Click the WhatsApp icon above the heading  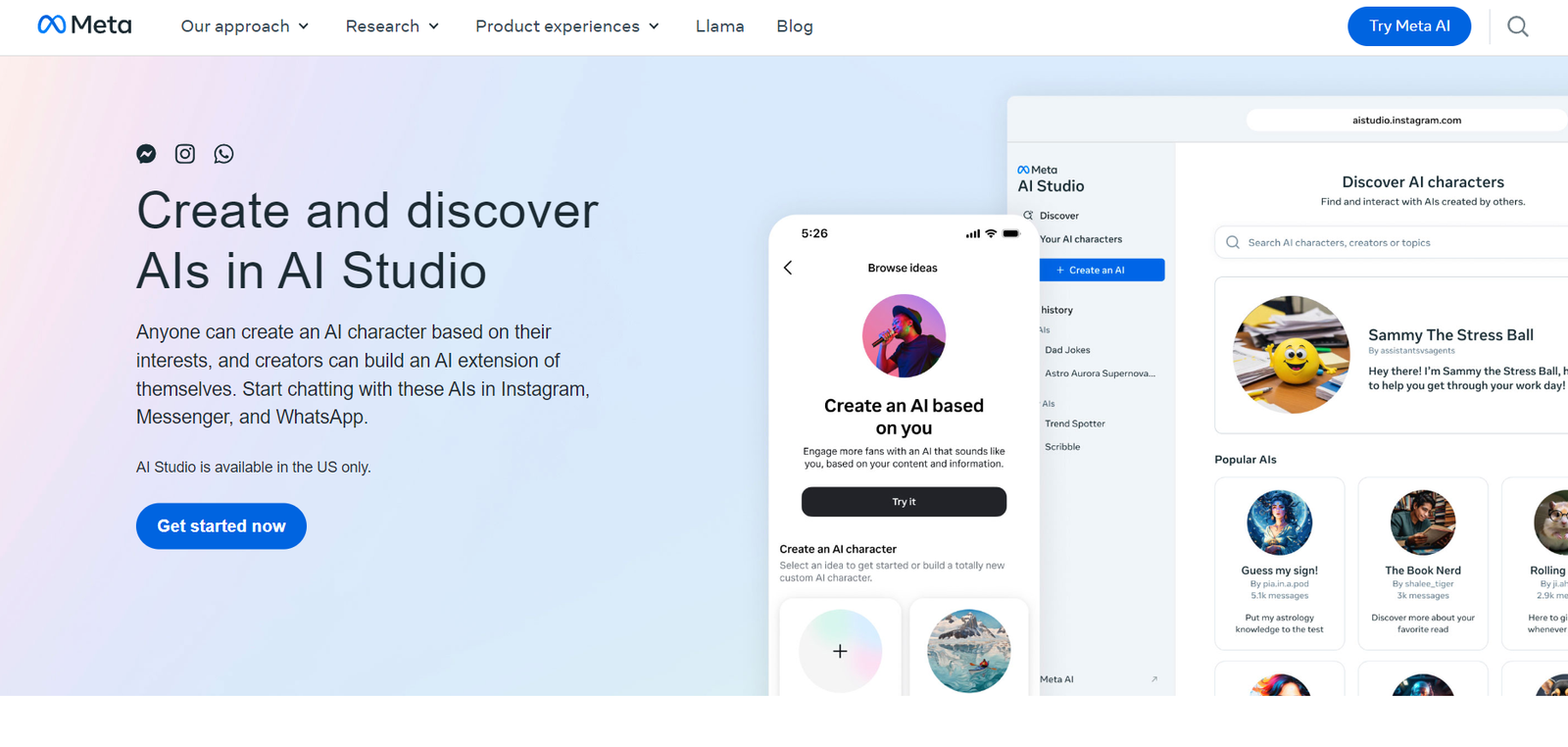coord(224,154)
